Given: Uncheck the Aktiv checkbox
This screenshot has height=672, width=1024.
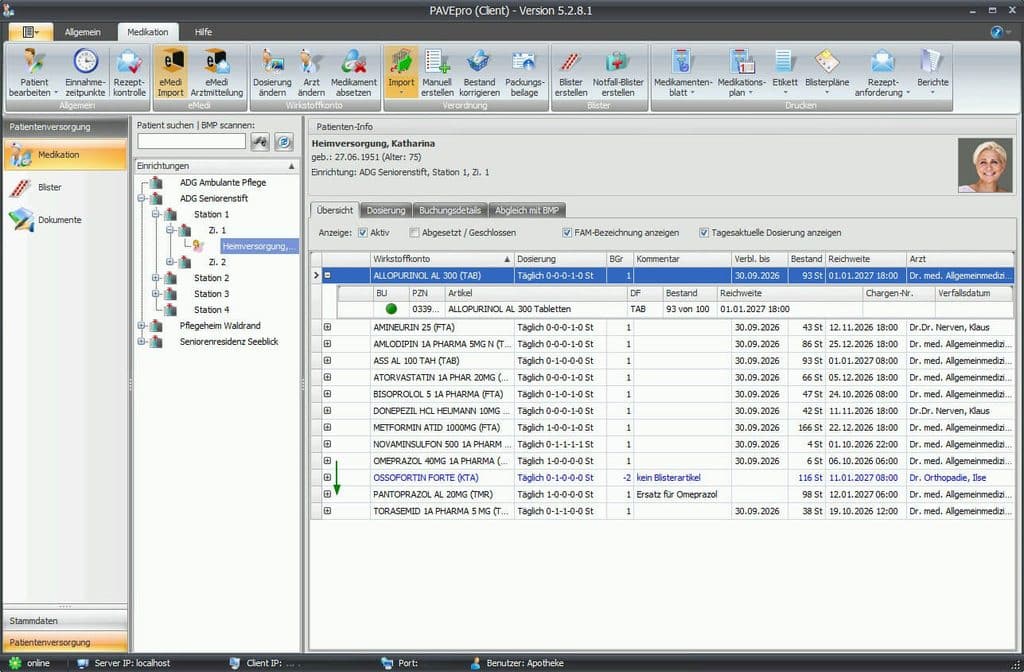Looking at the screenshot, I should coord(363,232).
